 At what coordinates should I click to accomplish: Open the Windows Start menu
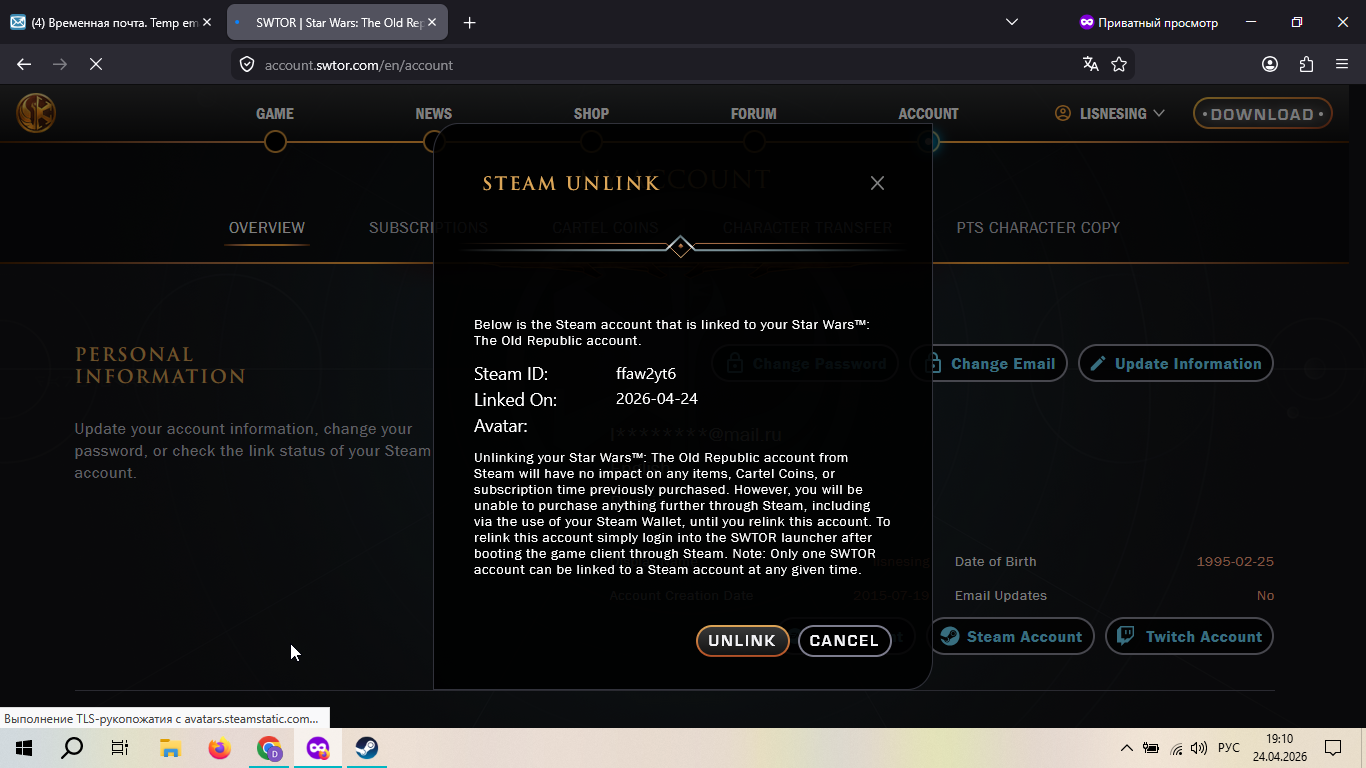(x=24, y=748)
